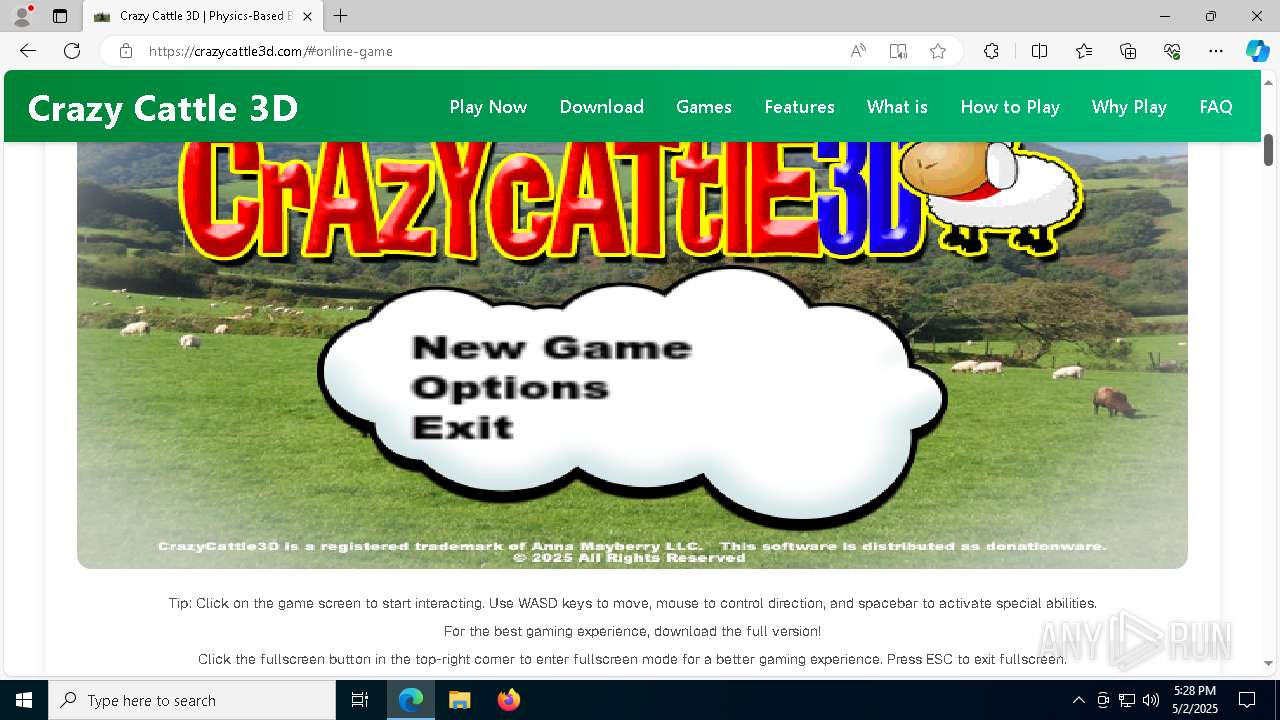Open Why Play nav link

[x=1129, y=107]
